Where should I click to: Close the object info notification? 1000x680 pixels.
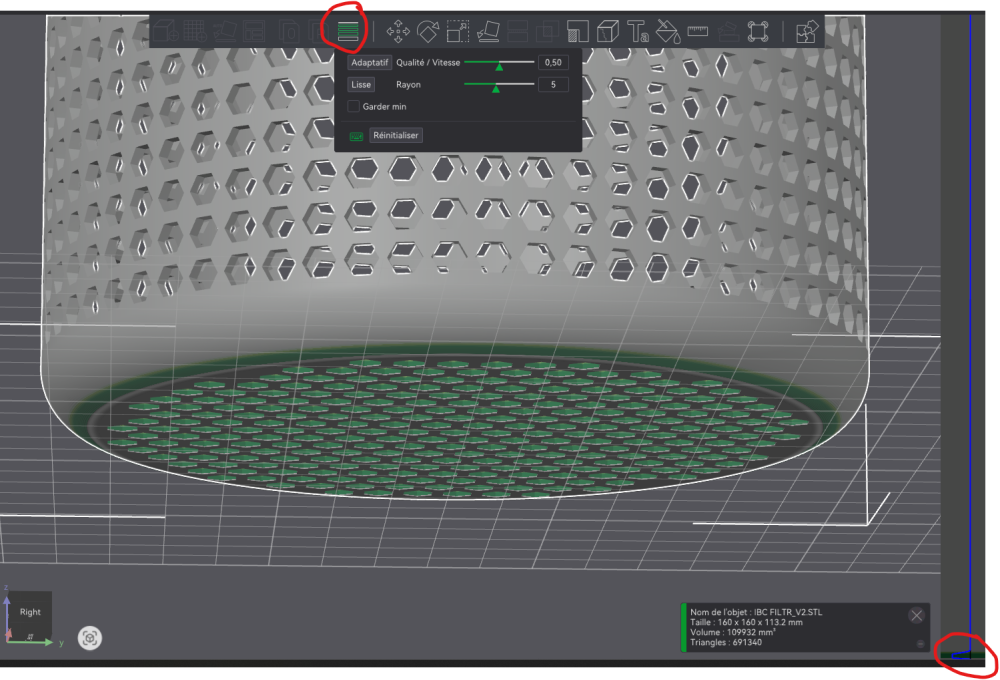(916, 616)
